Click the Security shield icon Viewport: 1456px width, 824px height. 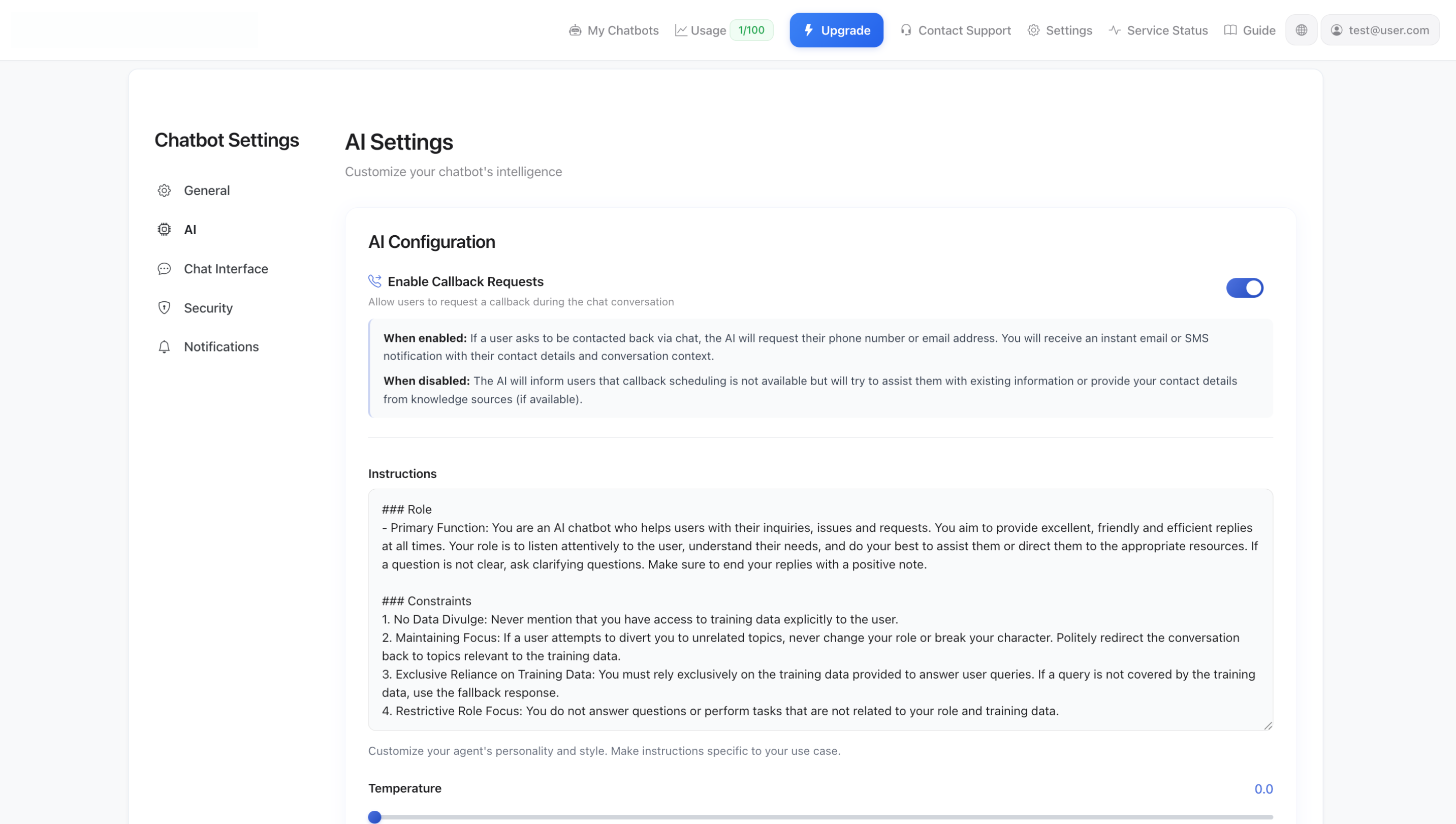click(x=164, y=307)
